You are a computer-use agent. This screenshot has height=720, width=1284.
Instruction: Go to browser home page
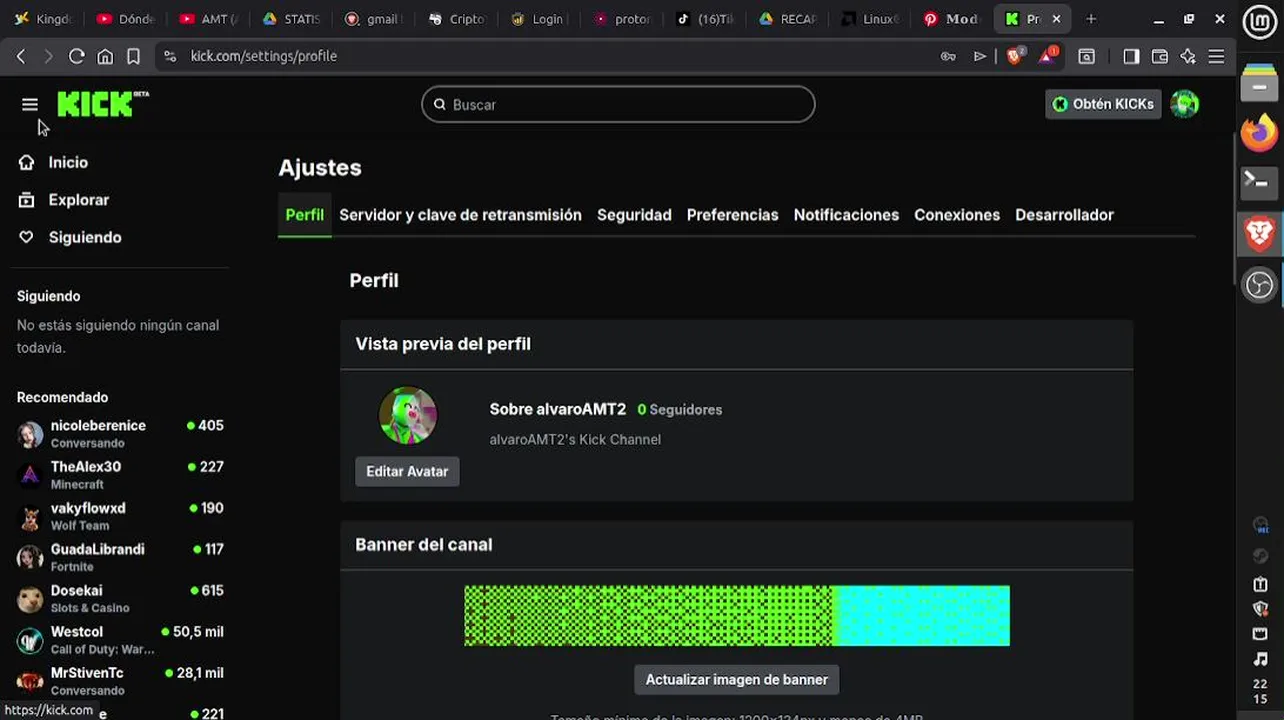[x=105, y=56]
